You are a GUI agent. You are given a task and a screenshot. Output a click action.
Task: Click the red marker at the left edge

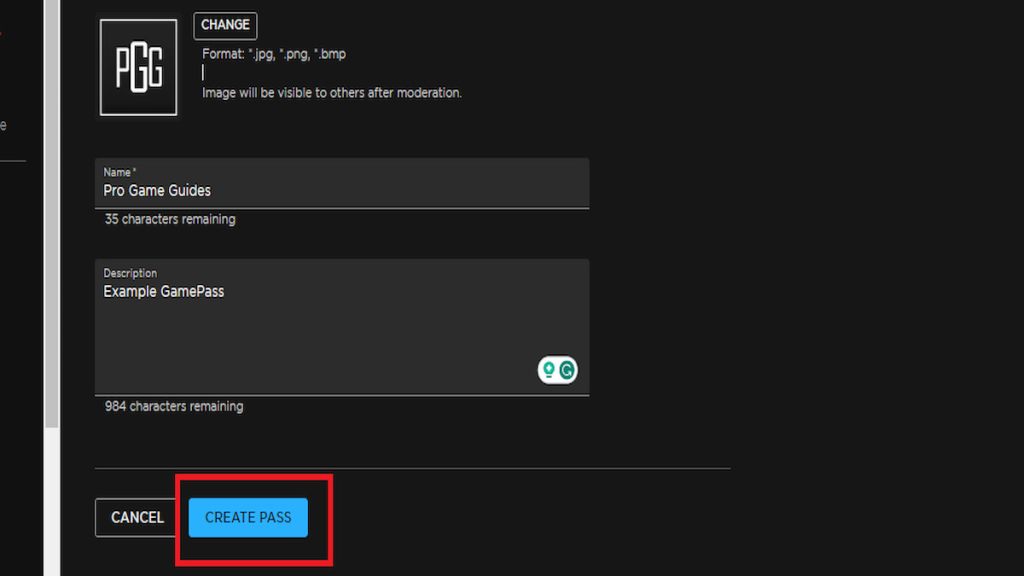coord(1,33)
